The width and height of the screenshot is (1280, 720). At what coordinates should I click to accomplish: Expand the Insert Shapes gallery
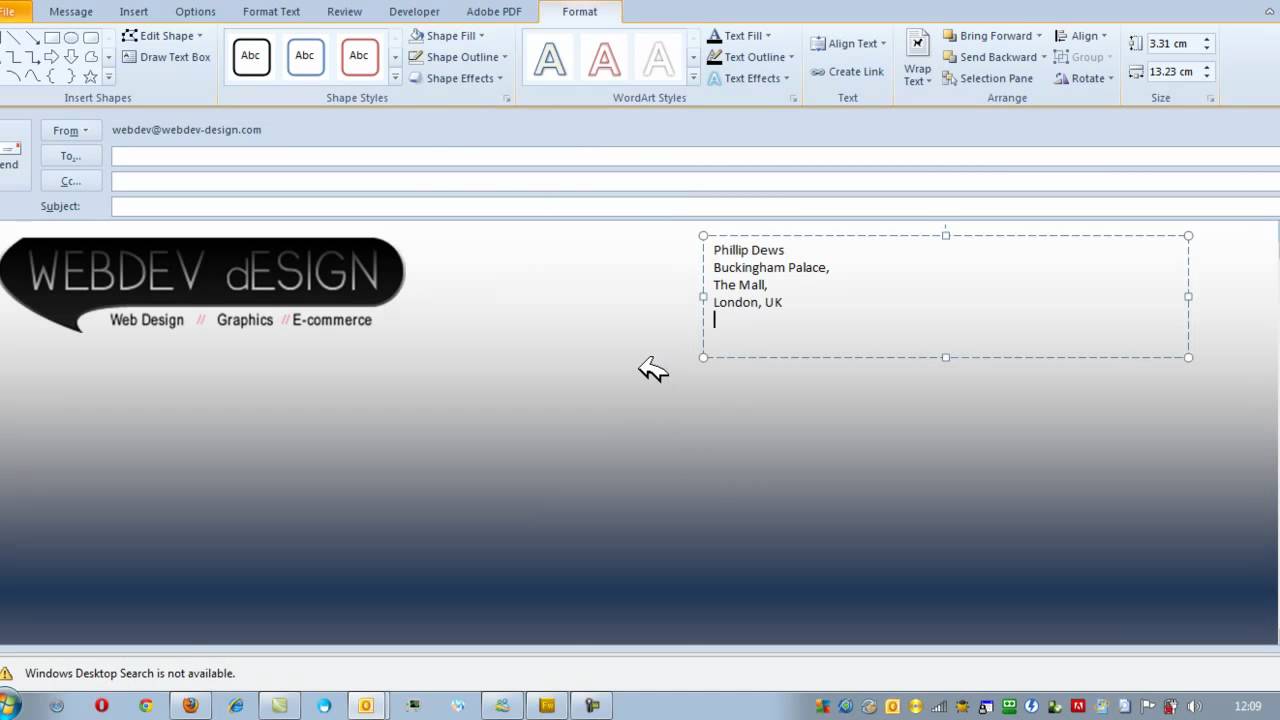109,77
